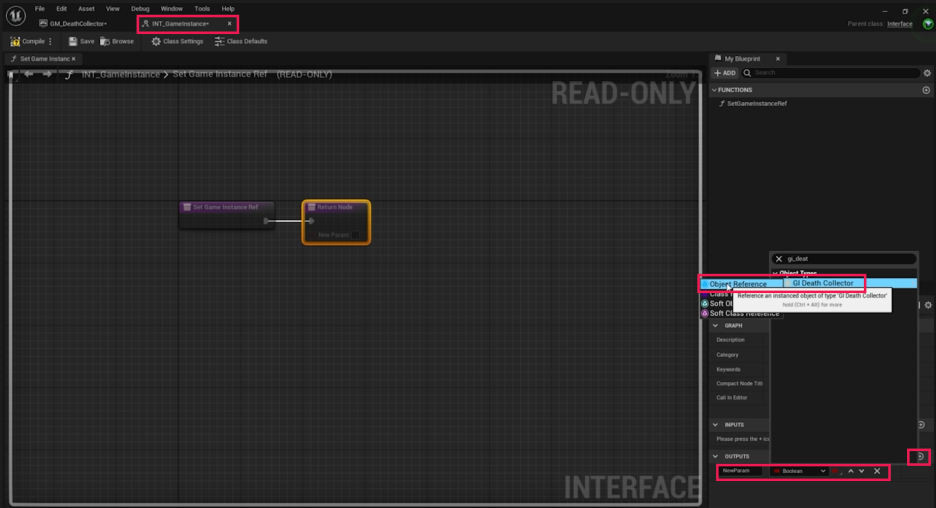
Task: Save the blueprint asset
Action: tap(81, 41)
